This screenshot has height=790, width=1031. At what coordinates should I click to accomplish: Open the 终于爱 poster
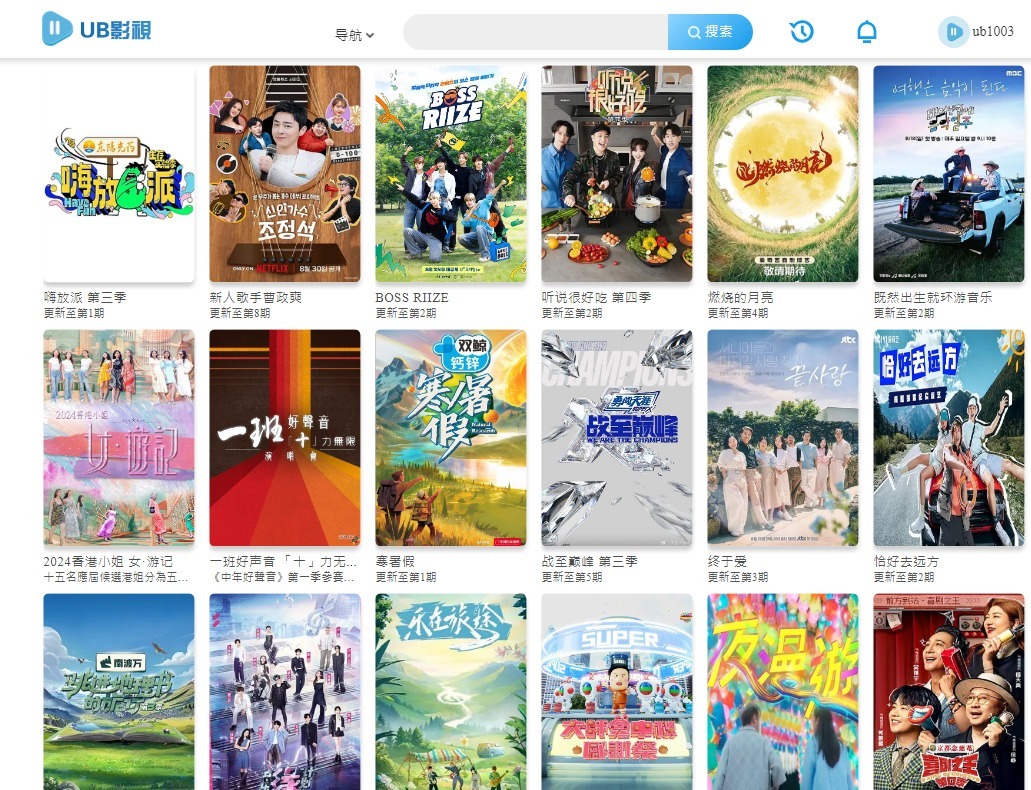pyautogui.click(x=782, y=438)
